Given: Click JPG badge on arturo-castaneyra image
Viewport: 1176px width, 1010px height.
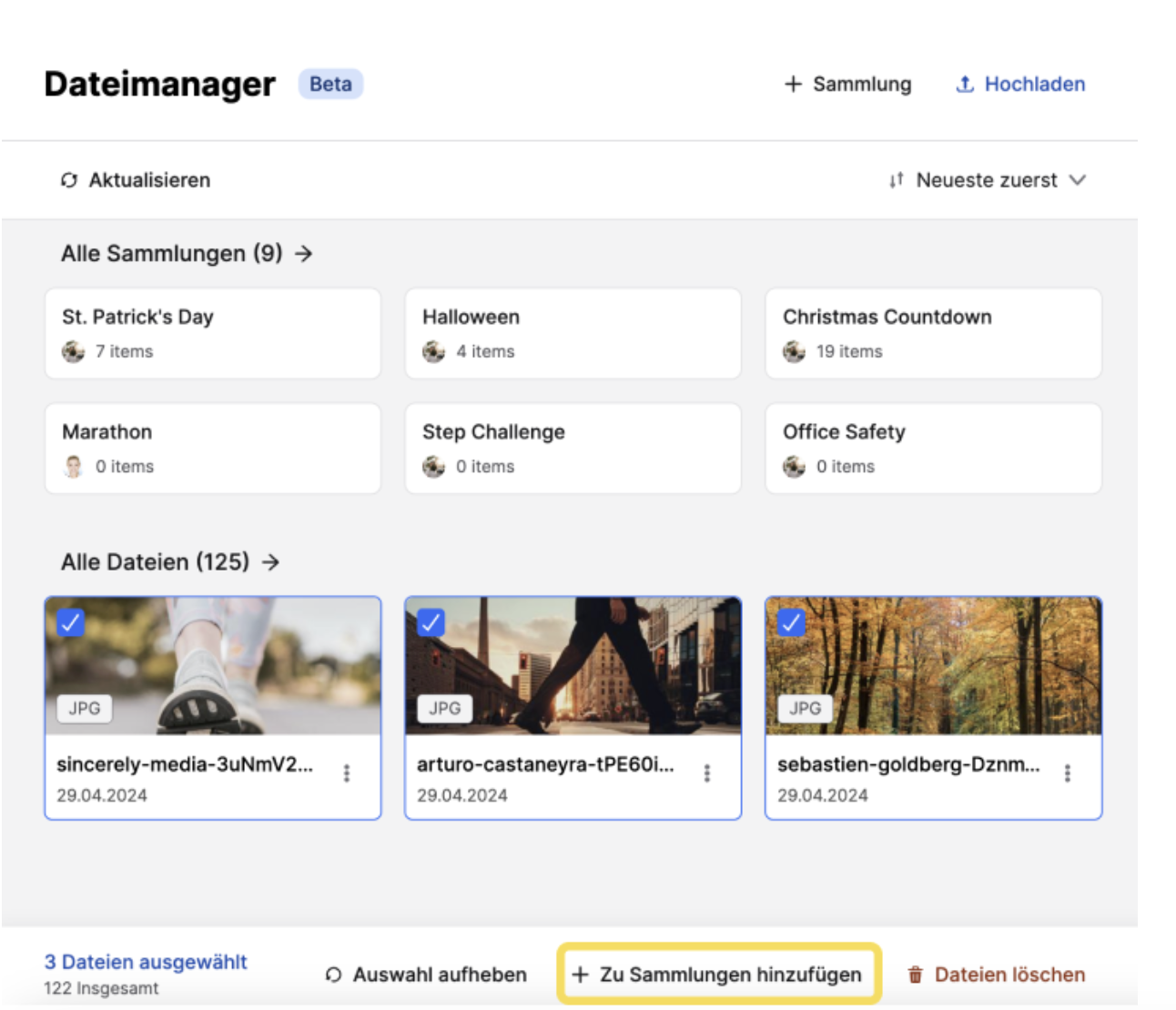Looking at the screenshot, I should [445, 708].
